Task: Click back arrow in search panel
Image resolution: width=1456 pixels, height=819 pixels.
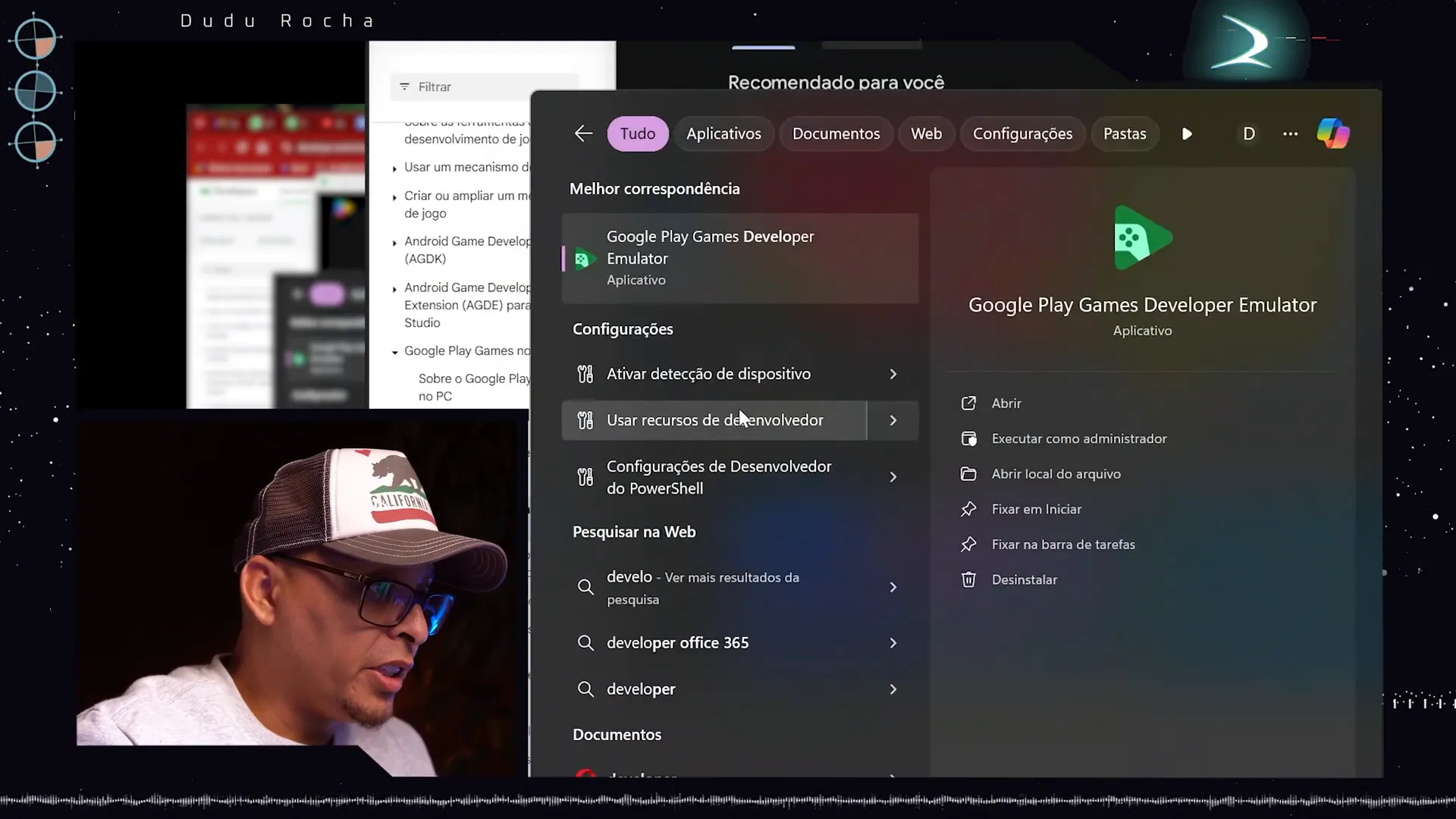Action: coord(585,133)
